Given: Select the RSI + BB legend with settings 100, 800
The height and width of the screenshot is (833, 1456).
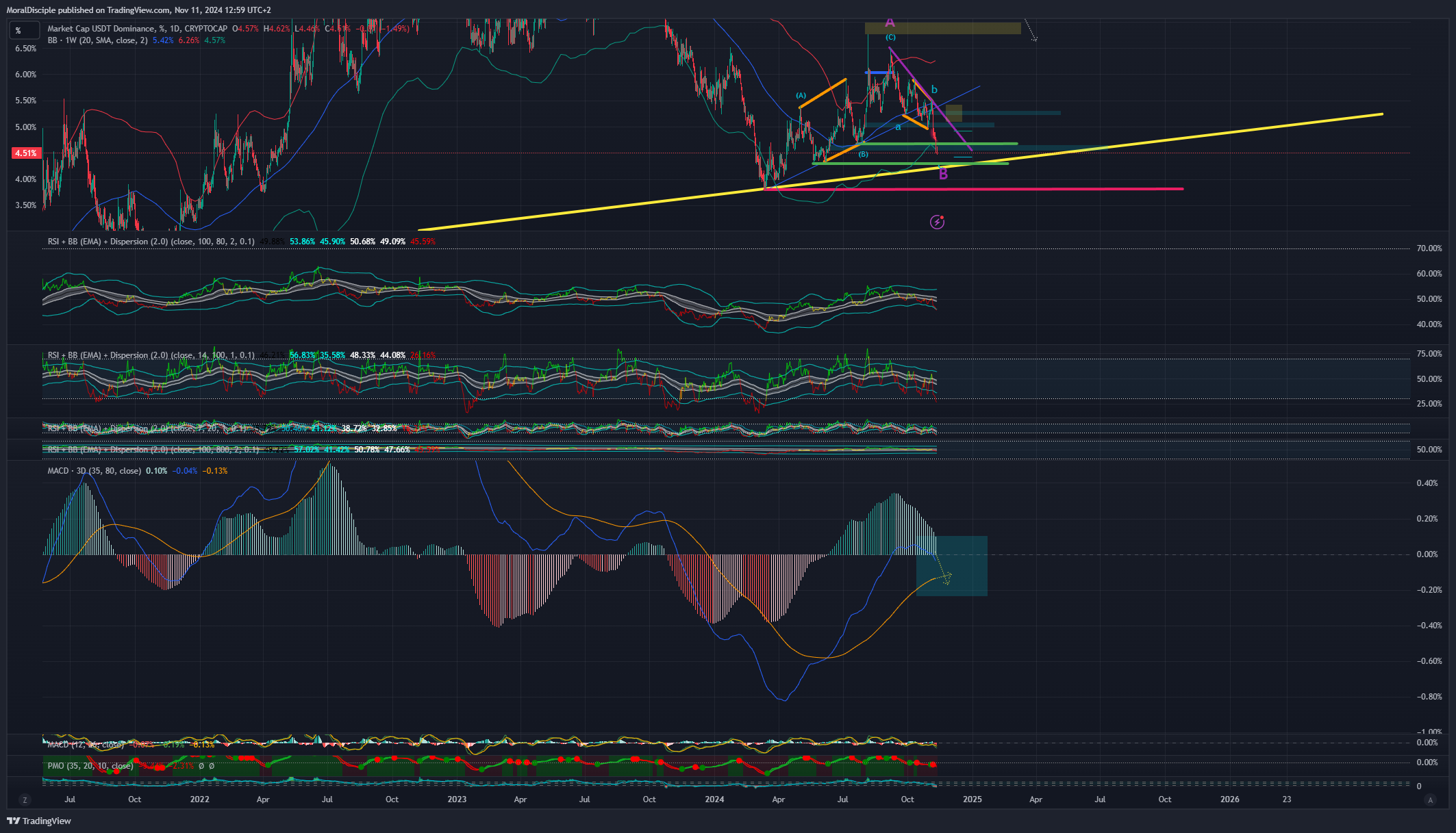Looking at the screenshot, I should click(153, 450).
